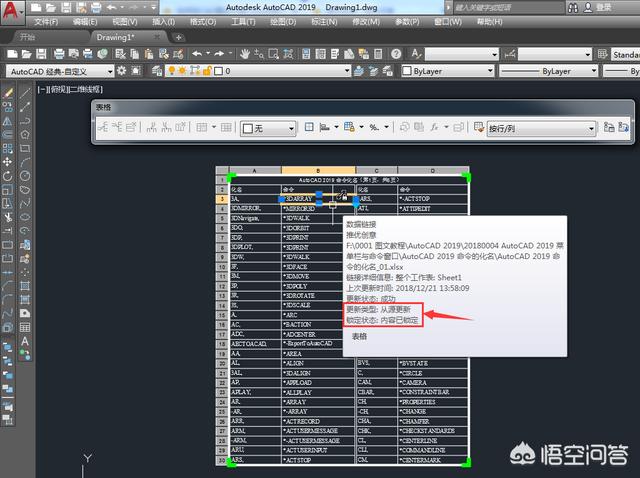Select table row header 10
This screenshot has width=640, height=478.
click(x=222, y=267)
